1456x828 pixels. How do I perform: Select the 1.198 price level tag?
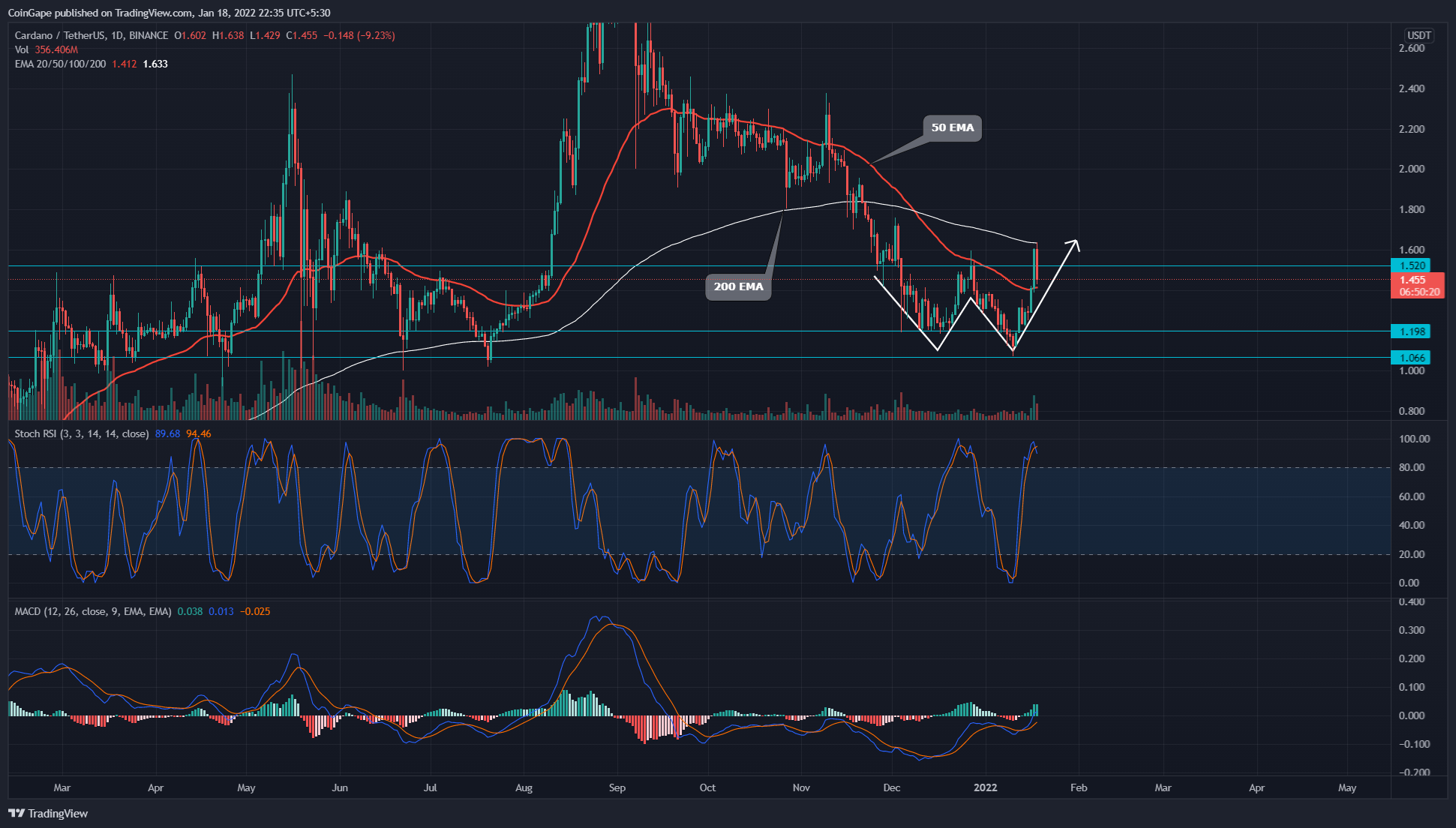pos(1411,331)
